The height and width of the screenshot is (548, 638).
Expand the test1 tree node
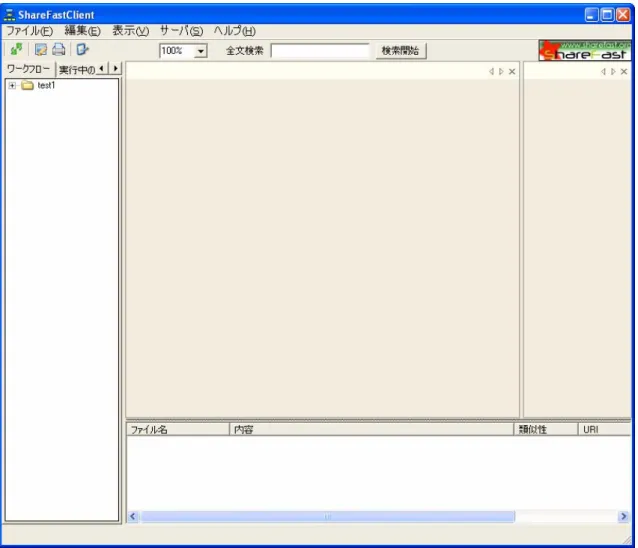click(x=12, y=85)
